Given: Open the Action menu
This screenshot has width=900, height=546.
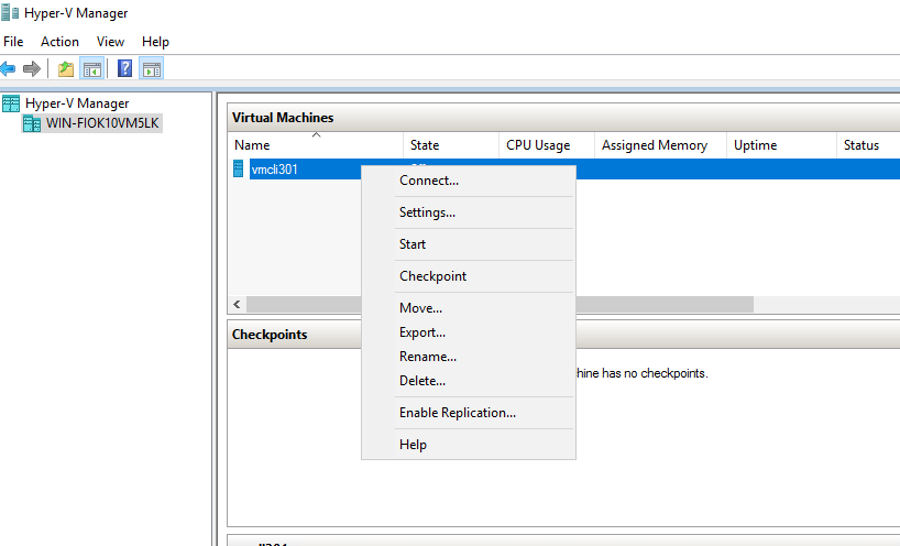Looking at the screenshot, I should click(60, 42).
